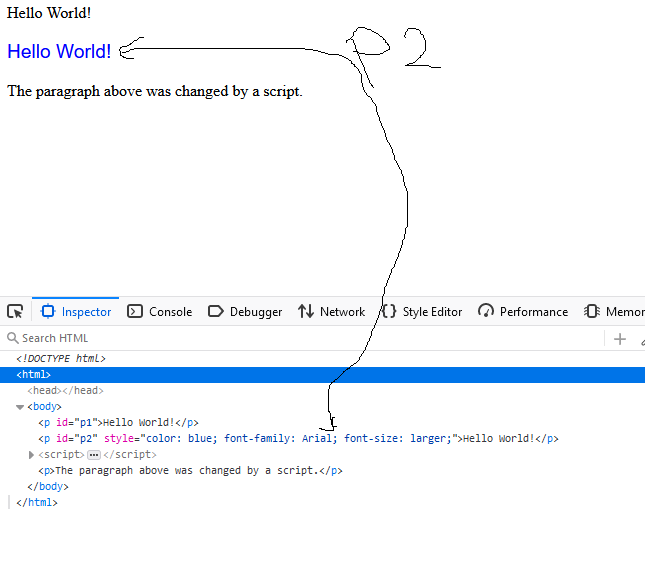Switch to the Console tab

160,311
